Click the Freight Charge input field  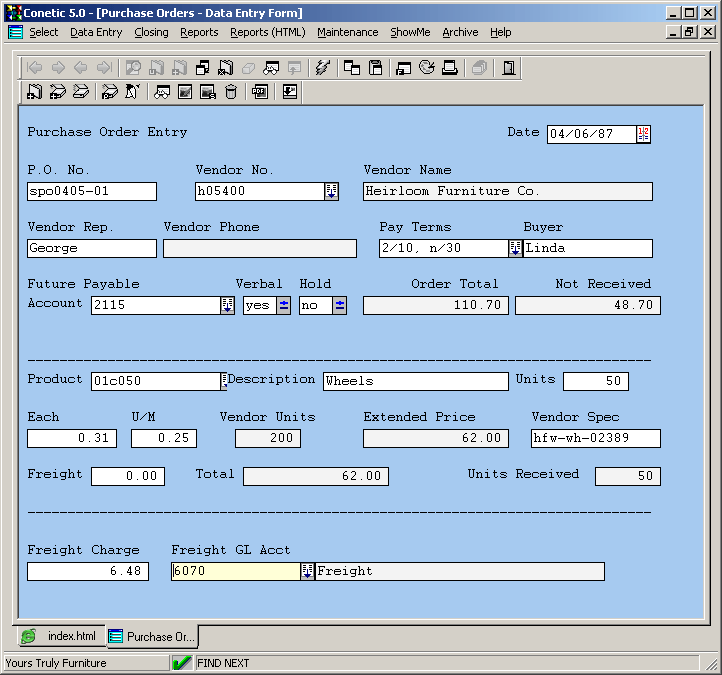coord(88,571)
